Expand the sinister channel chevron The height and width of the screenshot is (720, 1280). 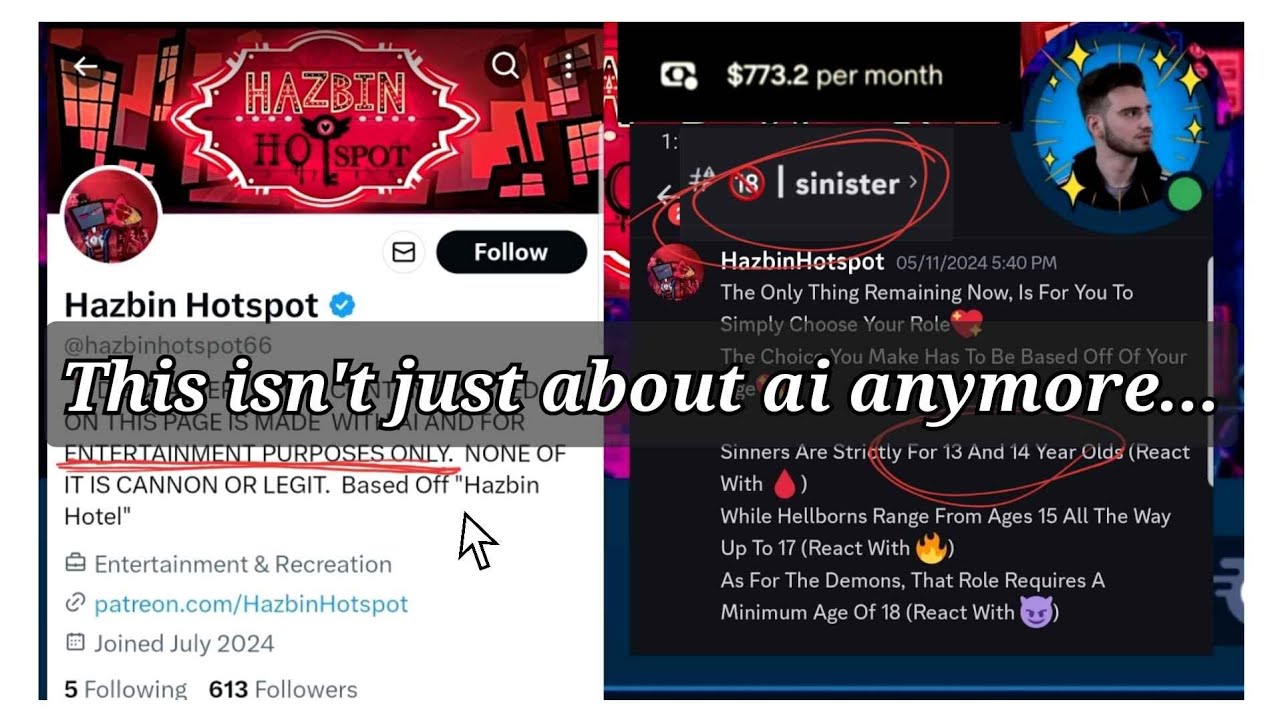pos(912,183)
